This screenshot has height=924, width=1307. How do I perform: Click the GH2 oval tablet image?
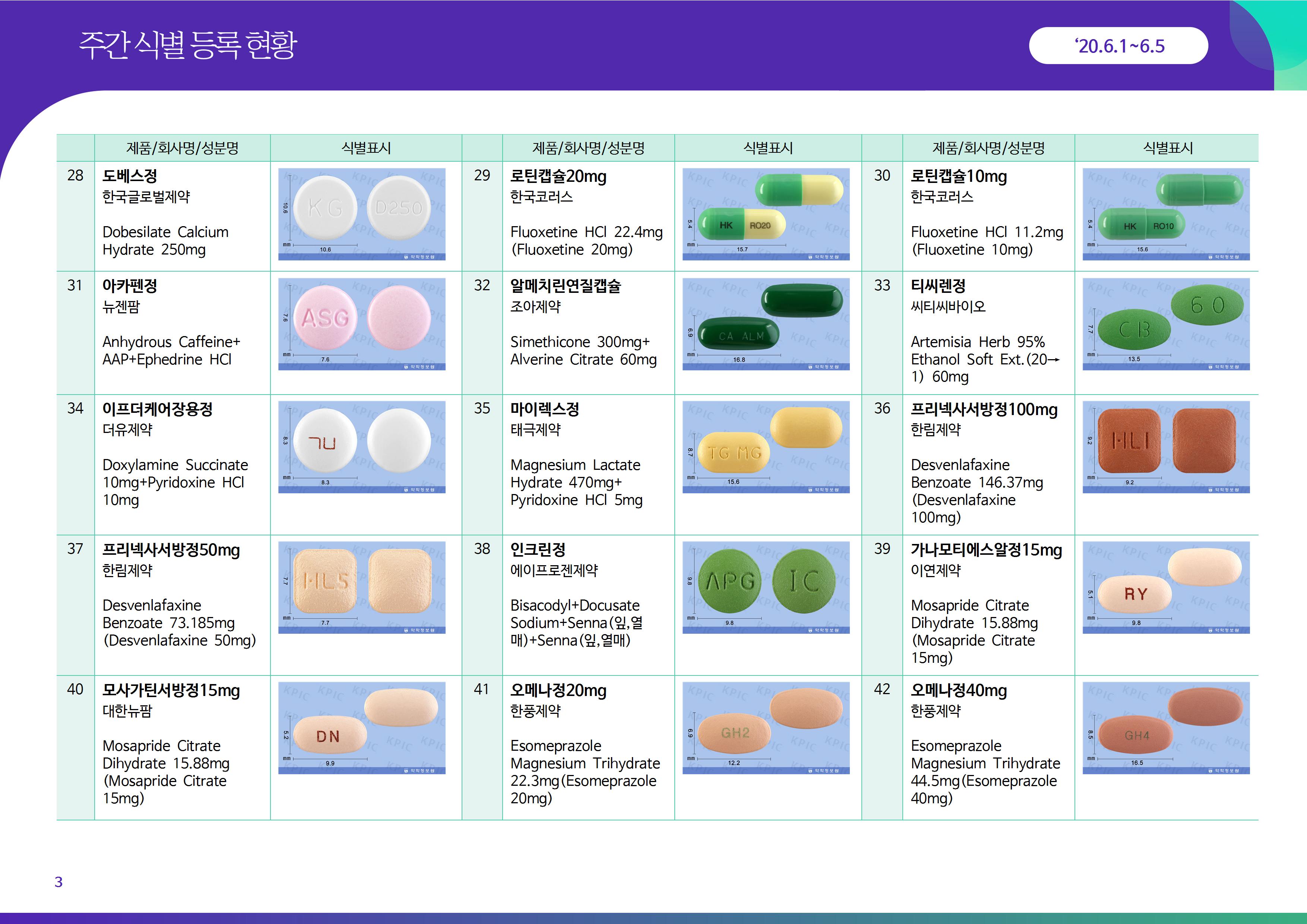[x=766, y=728]
